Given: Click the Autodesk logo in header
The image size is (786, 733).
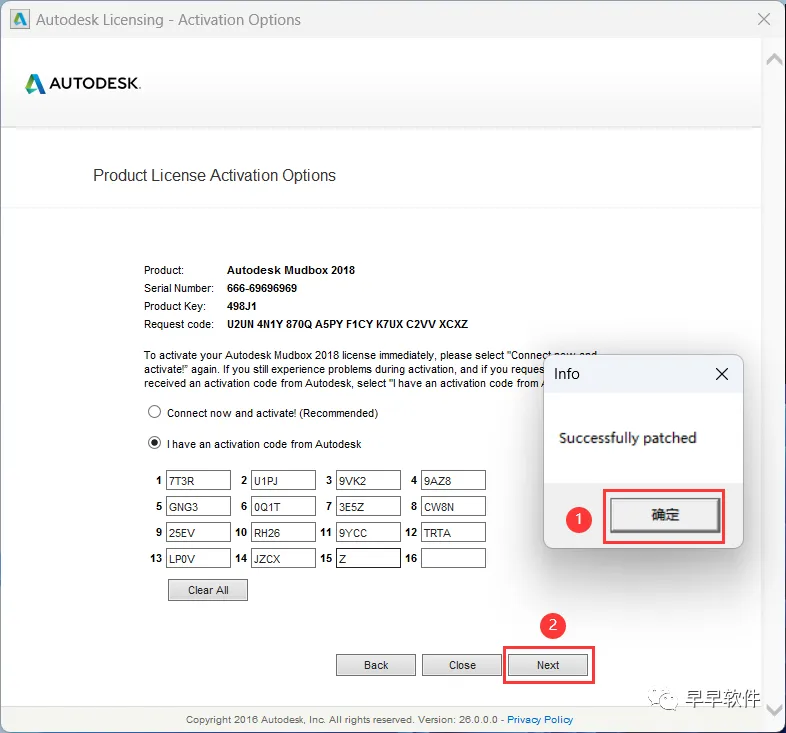Looking at the screenshot, I should pyautogui.click(x=83, y=83).
